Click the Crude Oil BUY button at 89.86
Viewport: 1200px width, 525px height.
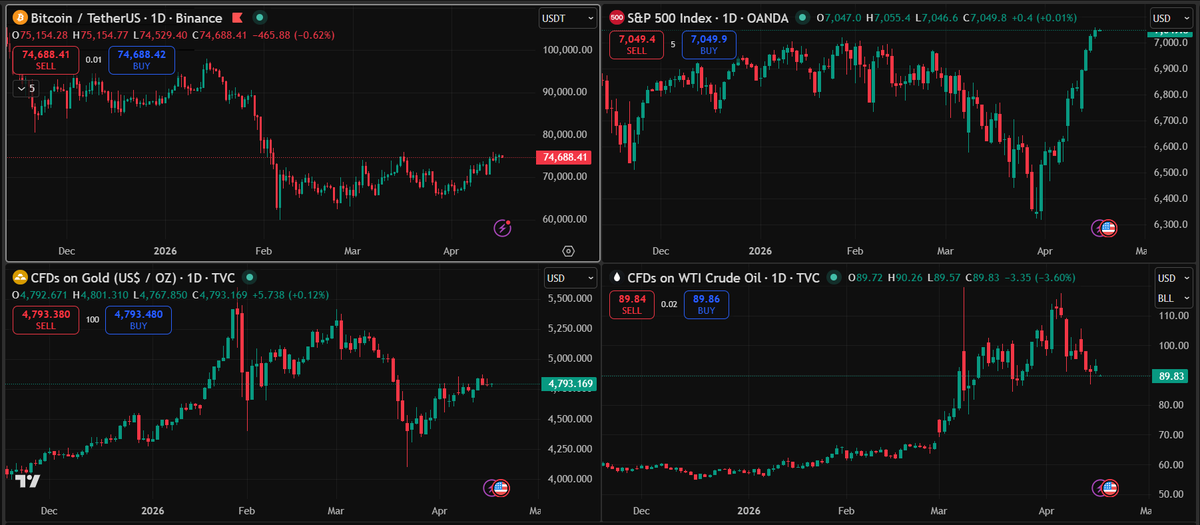(x=707, y=305)
